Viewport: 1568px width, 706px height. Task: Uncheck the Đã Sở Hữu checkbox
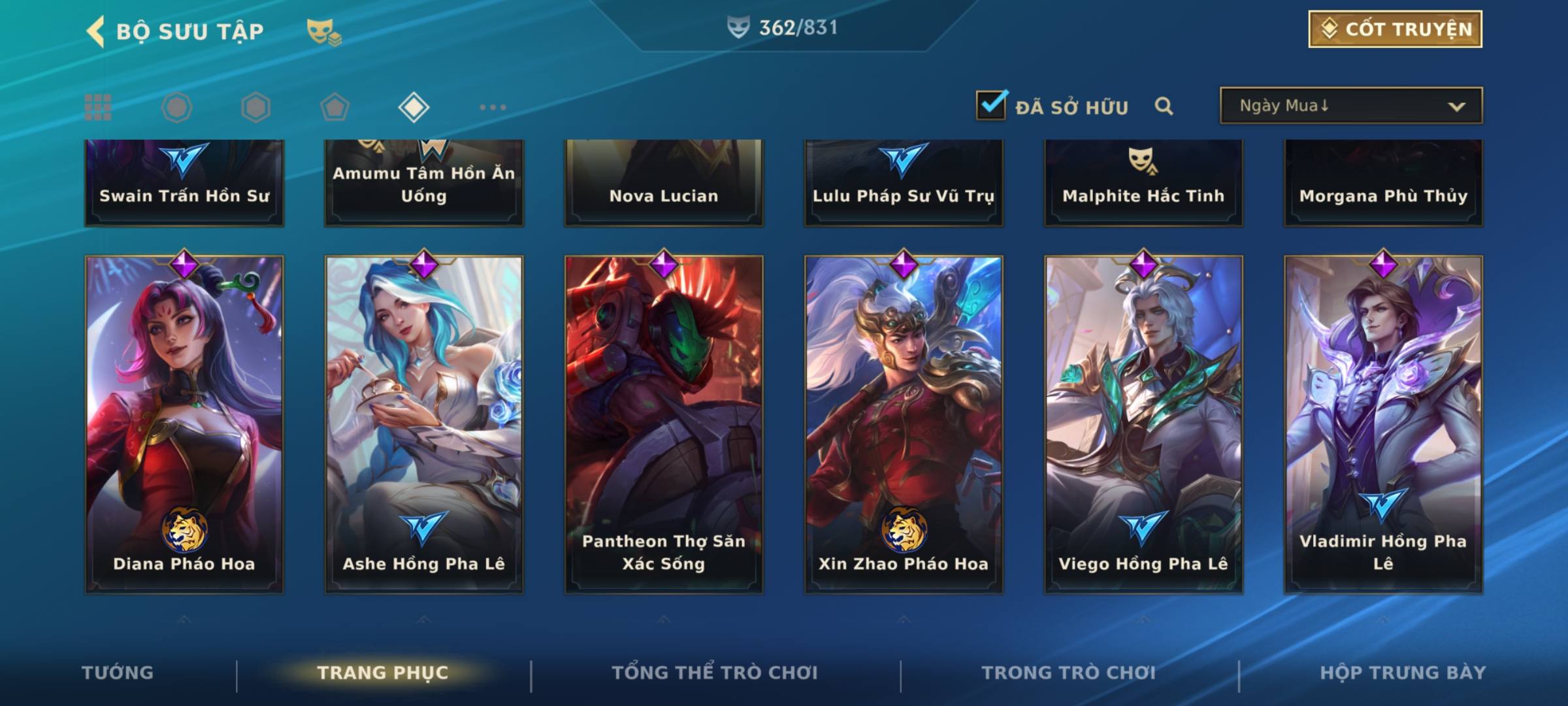(991, 105)
